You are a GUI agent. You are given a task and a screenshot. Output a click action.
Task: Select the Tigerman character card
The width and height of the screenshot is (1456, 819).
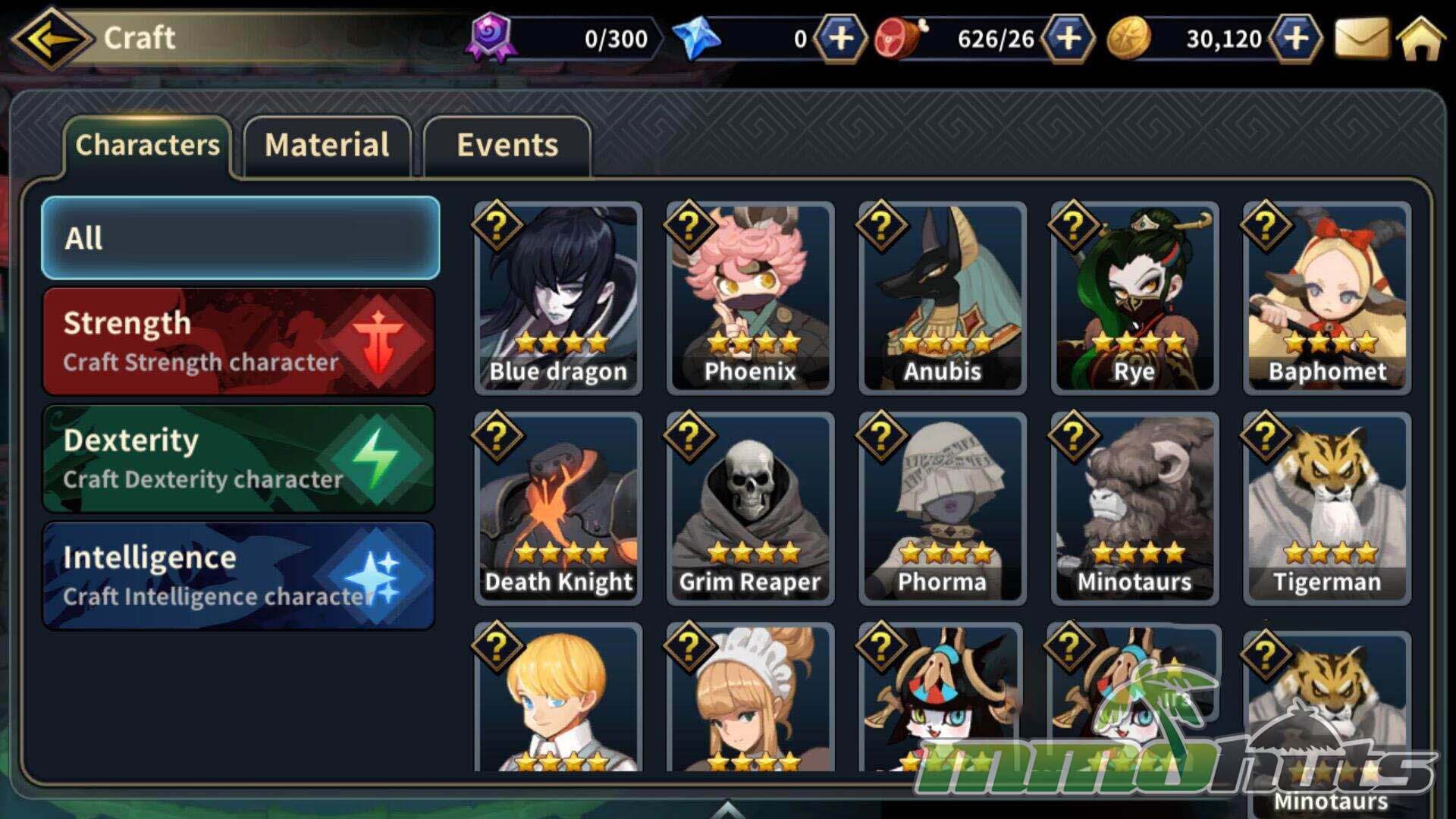[1327, 509]
